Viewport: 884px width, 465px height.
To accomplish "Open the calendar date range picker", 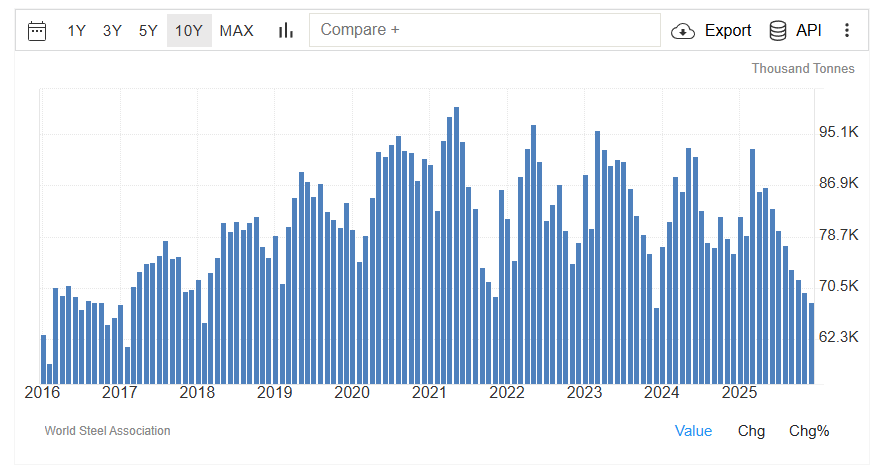I will tap(37, 30).
